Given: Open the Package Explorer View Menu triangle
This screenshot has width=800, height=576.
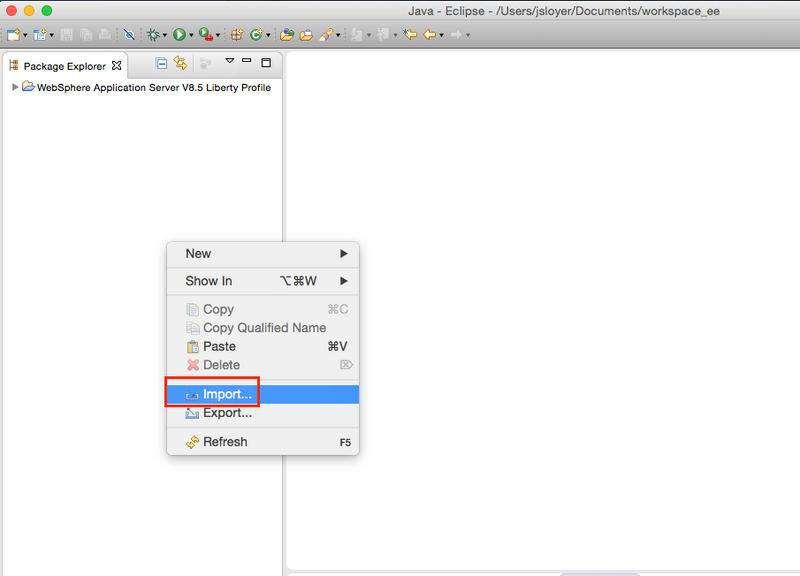Looking at the screenshot, I should pos(230,61).
